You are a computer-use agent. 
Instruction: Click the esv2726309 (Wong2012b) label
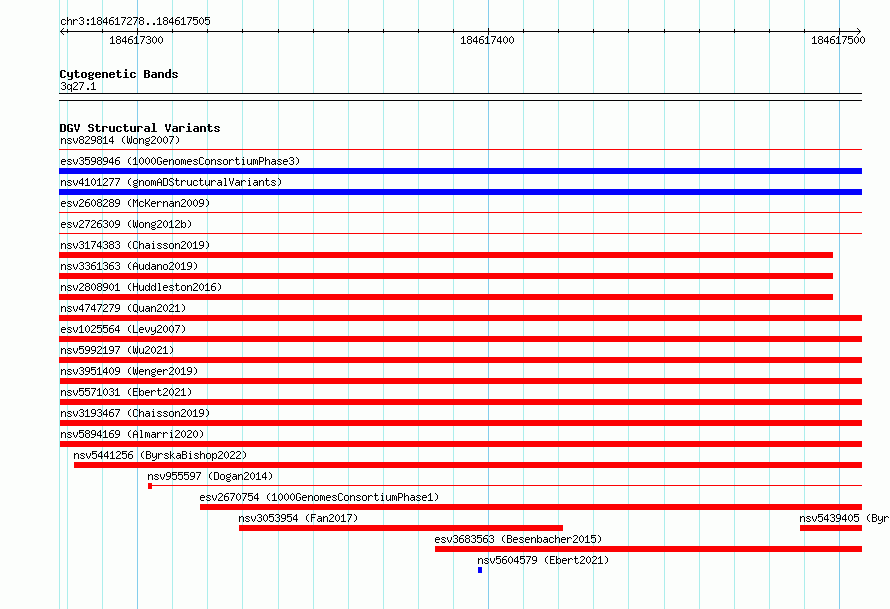pos(126,224)
